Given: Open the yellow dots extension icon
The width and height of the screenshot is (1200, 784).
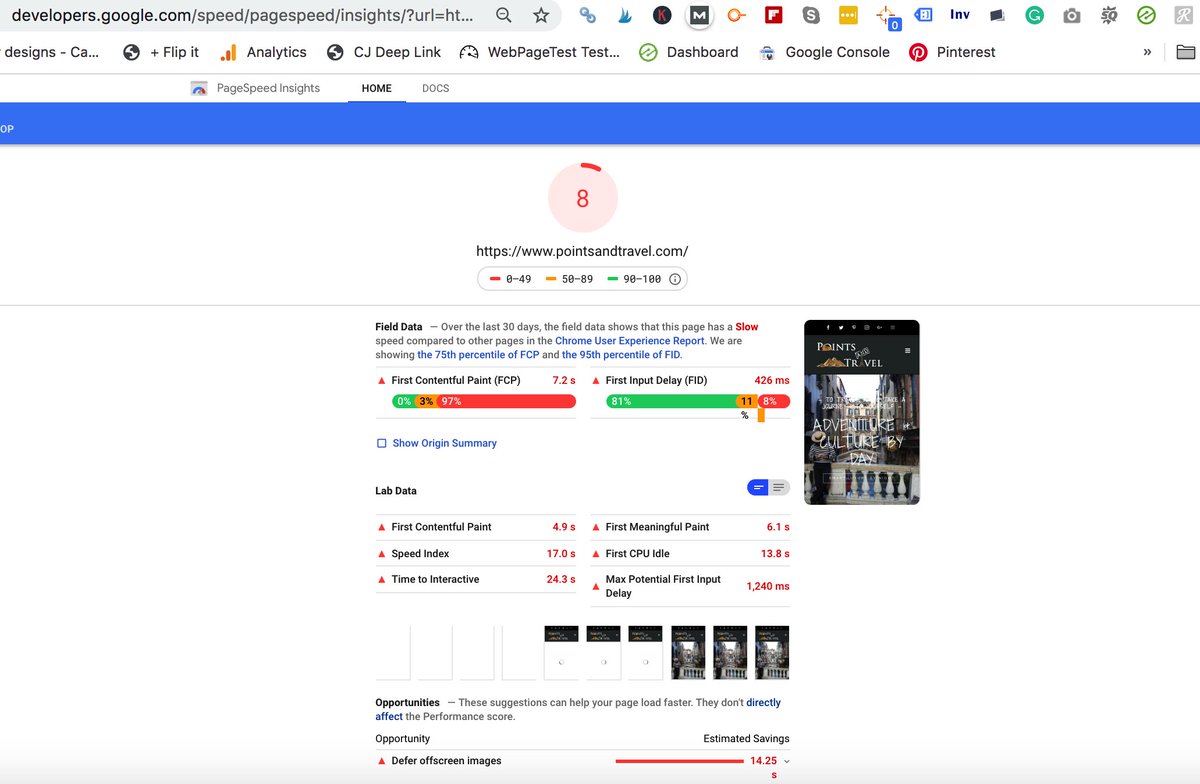Looking at the screenshot, I should (847, 15).
